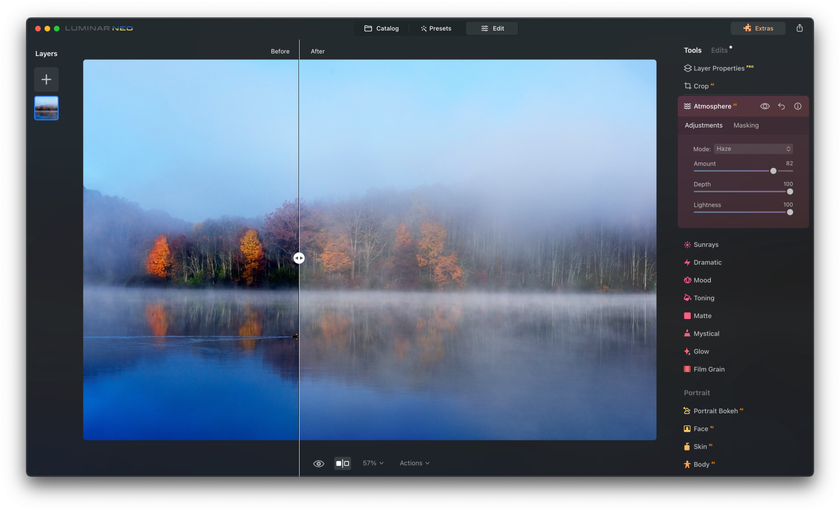Viewport: 840px width, 511px height.
Task: Open the Skin tool
Action: point(698,447)
